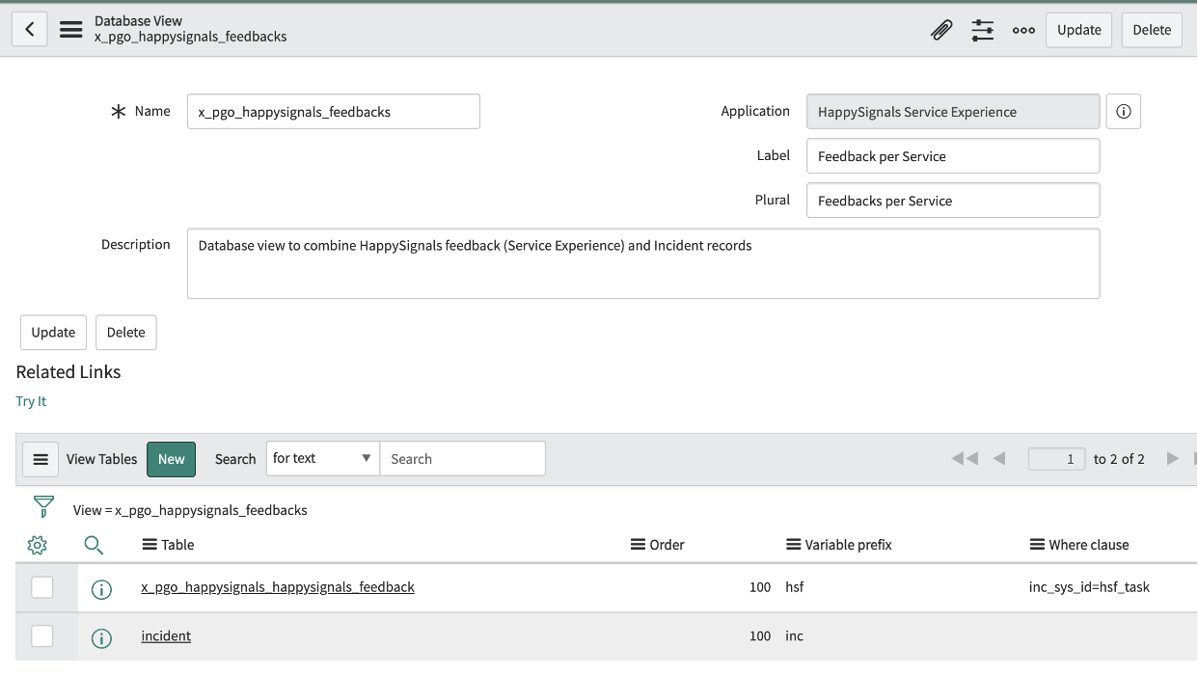Sort by the Order column header
The image size is (1198, 675).
(x=667, y=545)
